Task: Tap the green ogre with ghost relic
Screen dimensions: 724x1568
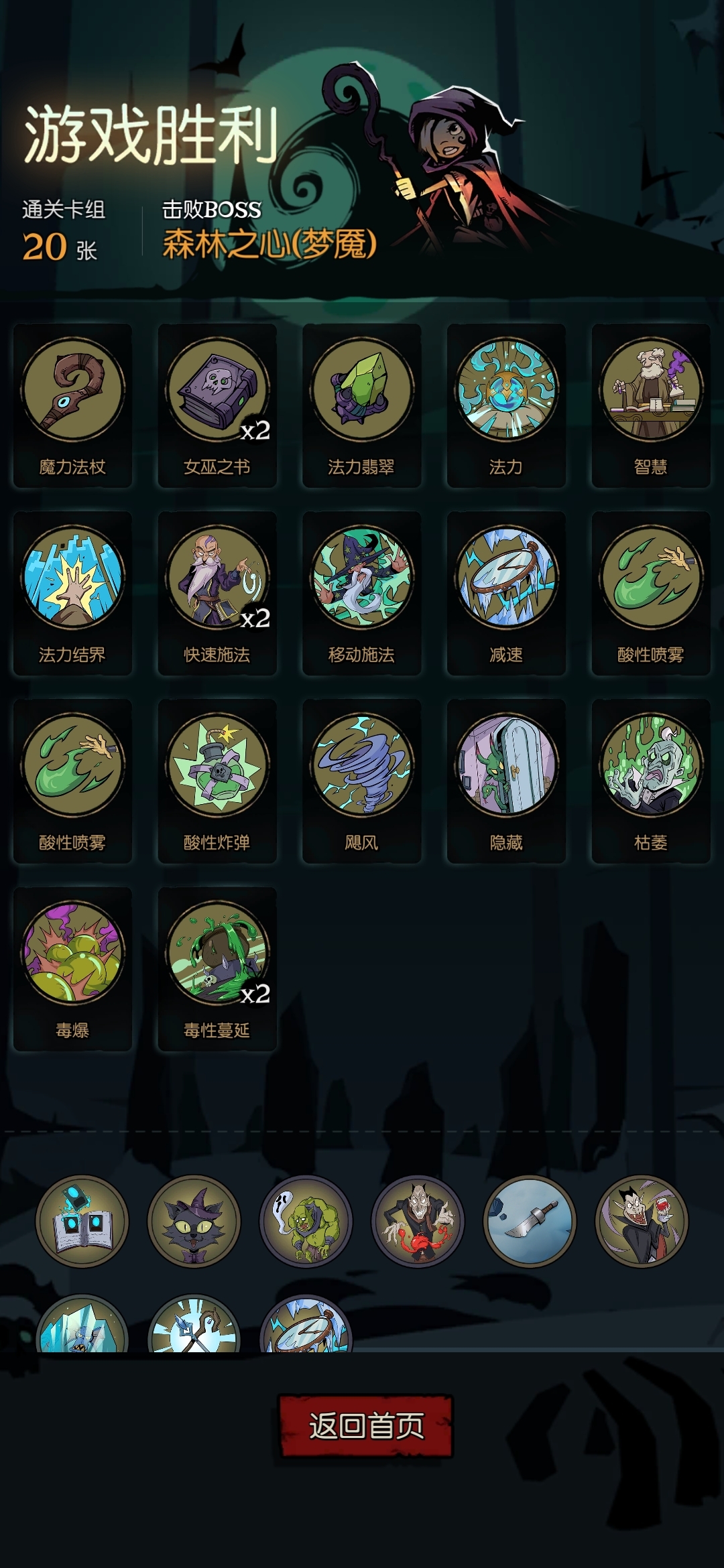Action: click(x=306, y=1221)
